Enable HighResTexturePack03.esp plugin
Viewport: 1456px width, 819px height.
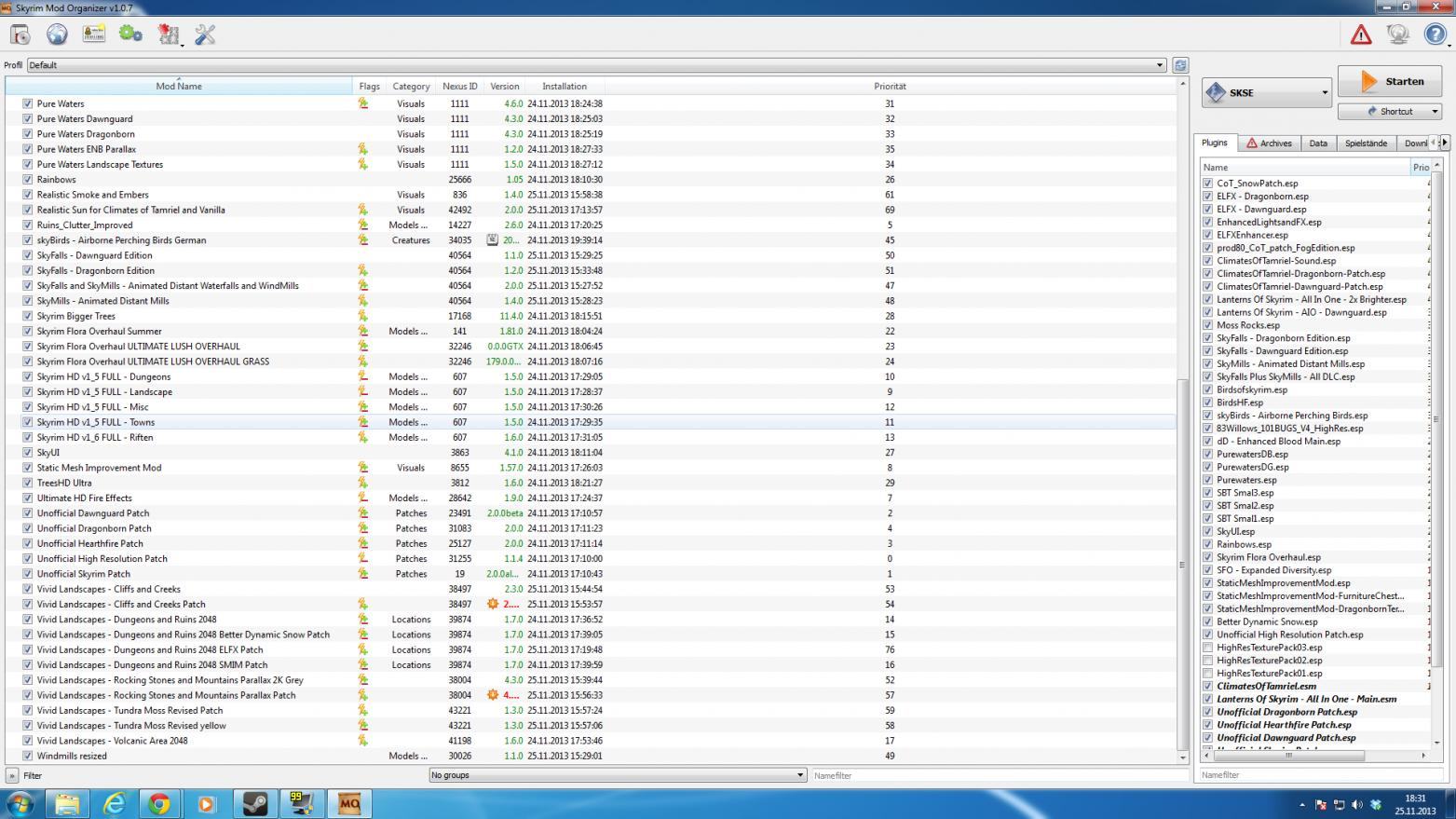pos(1208,648)
